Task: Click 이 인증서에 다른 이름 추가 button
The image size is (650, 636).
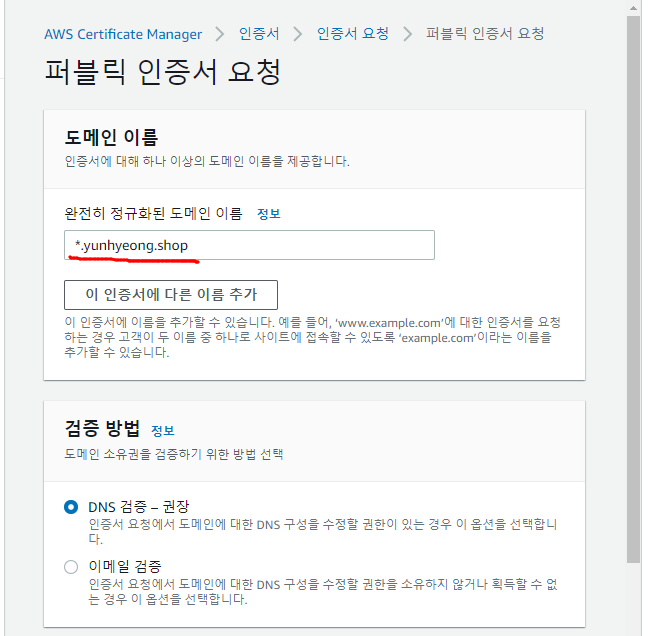Action: pyautogui.click(x=171, y=295)
